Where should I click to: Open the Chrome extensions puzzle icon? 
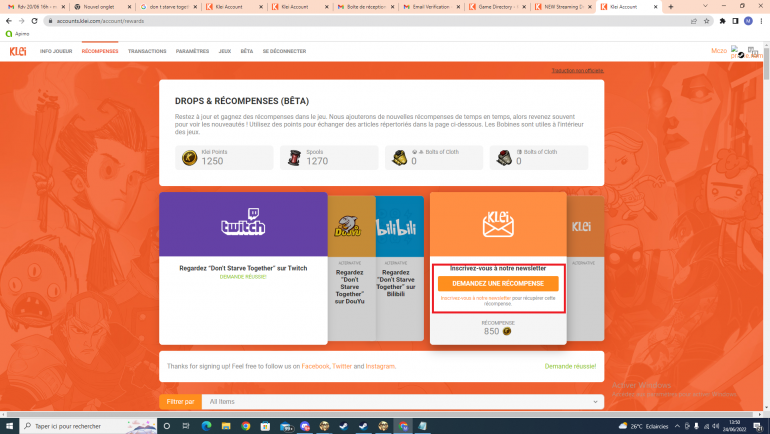(x=722, y=21)
